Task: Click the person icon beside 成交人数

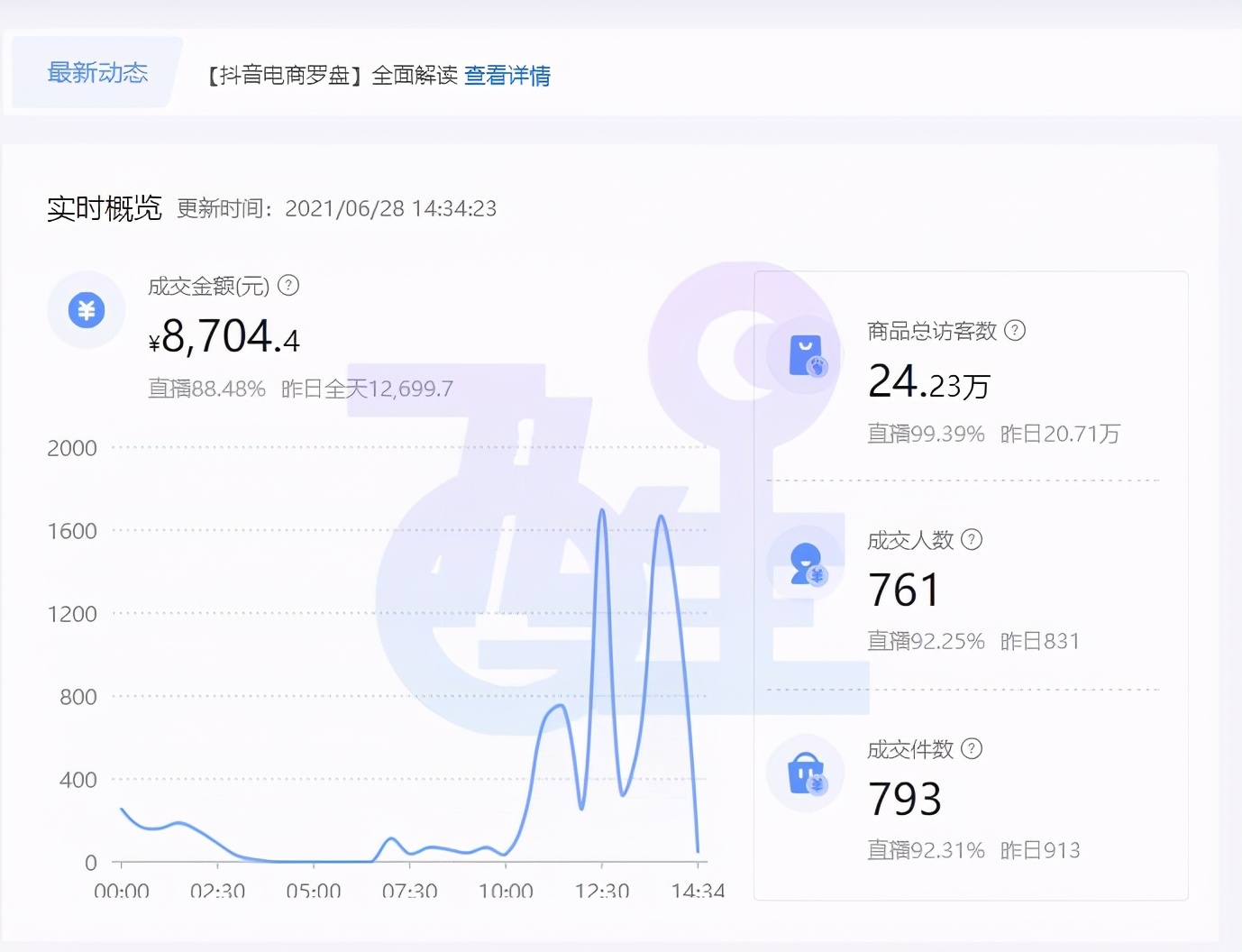Action: click(805, 563)
